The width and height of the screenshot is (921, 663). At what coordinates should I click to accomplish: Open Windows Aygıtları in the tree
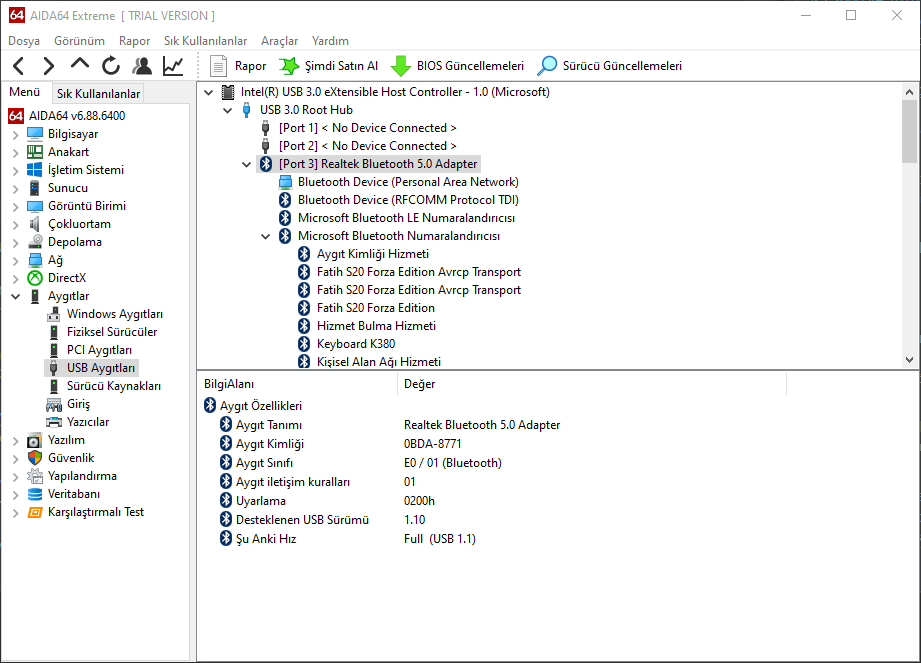coord(115,314)
